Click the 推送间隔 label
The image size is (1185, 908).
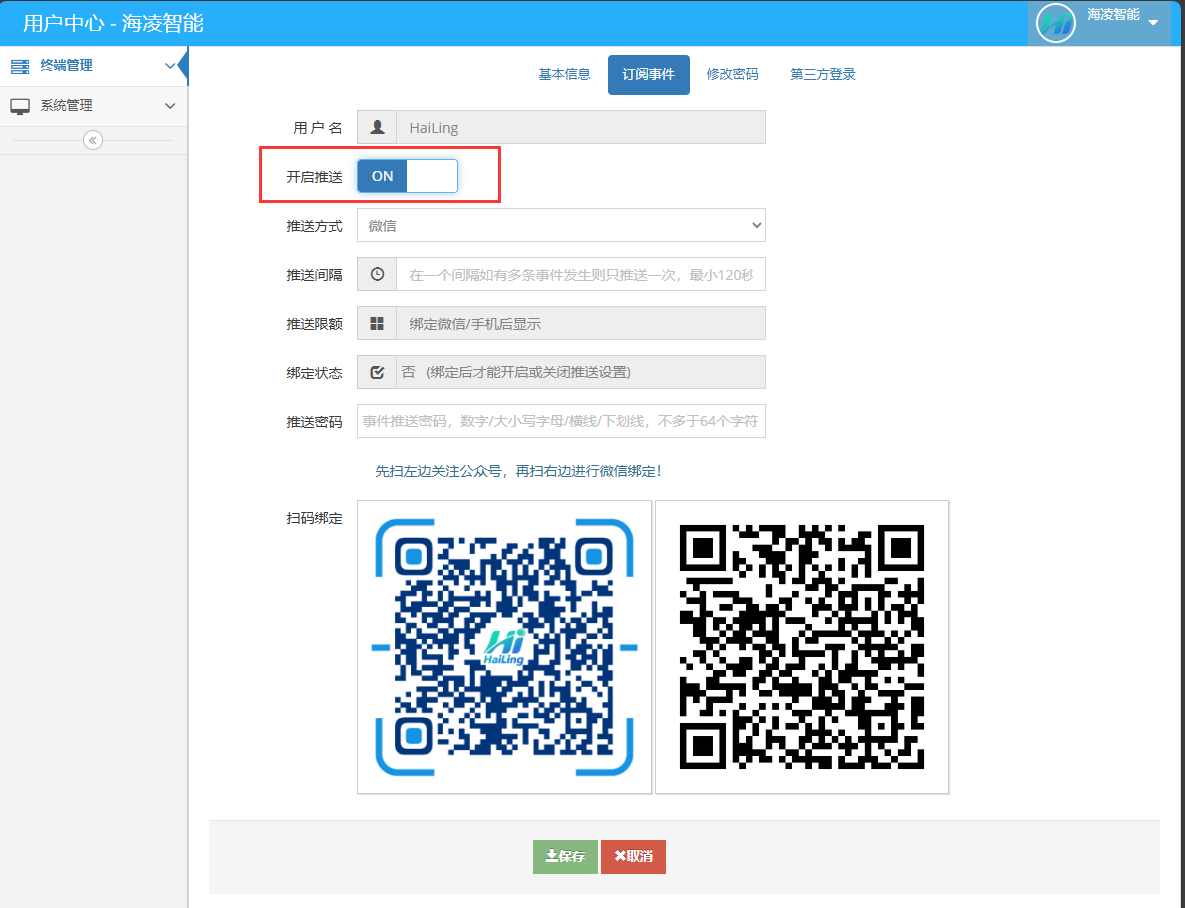tap(314, 275)
